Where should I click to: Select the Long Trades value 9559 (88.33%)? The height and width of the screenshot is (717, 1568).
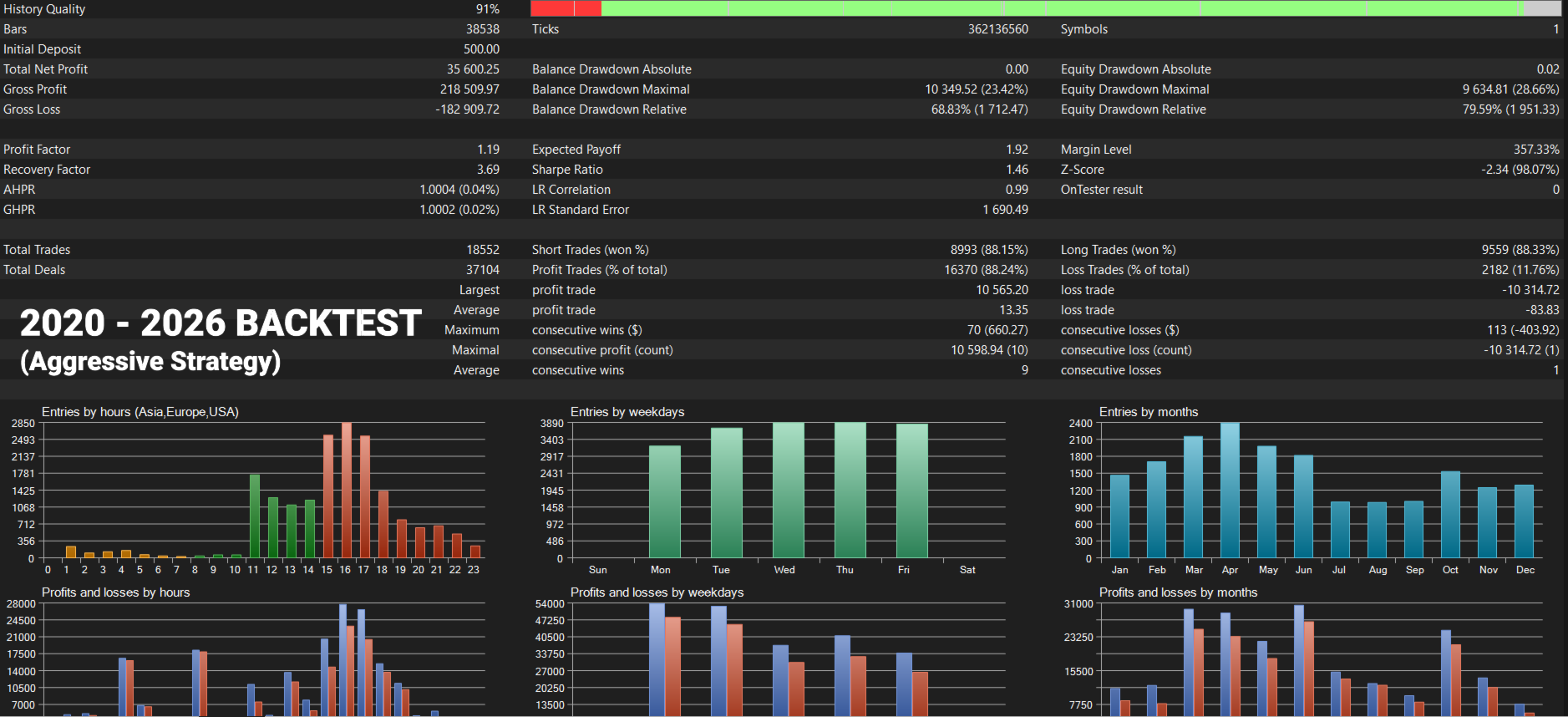tap(1520, 250)
